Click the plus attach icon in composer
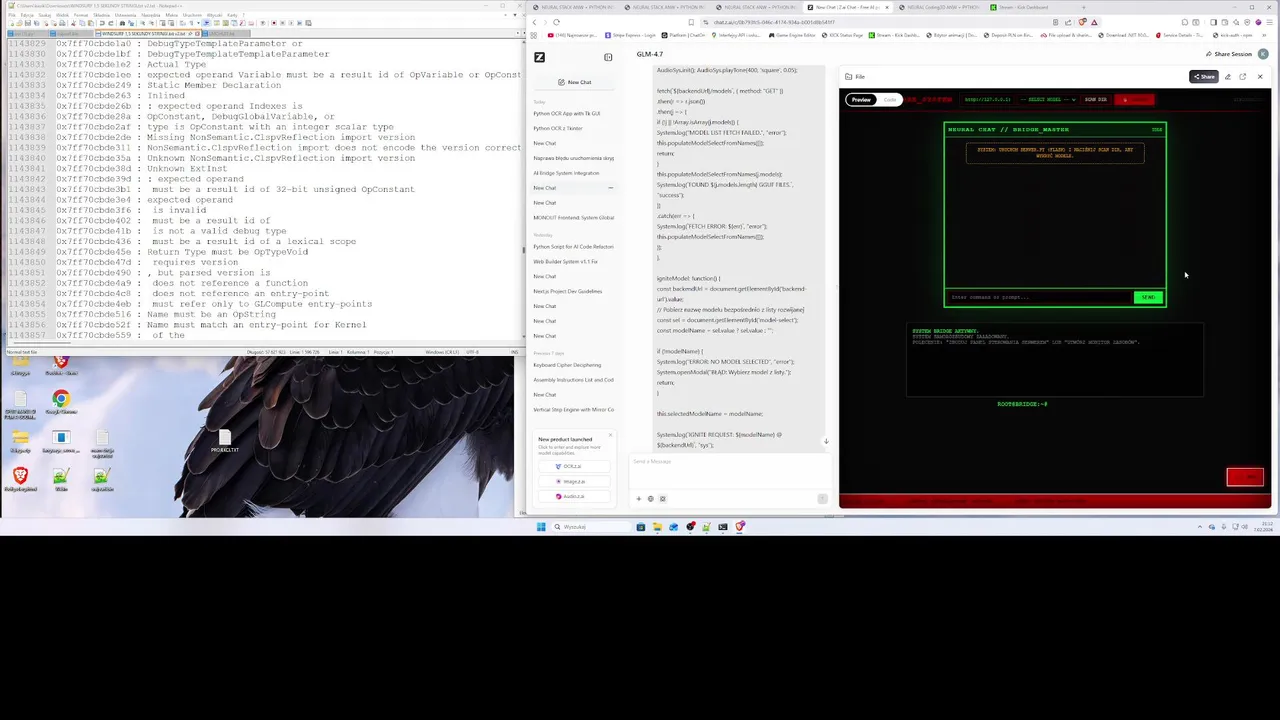The image size is (1280, 720). point(639,498)
